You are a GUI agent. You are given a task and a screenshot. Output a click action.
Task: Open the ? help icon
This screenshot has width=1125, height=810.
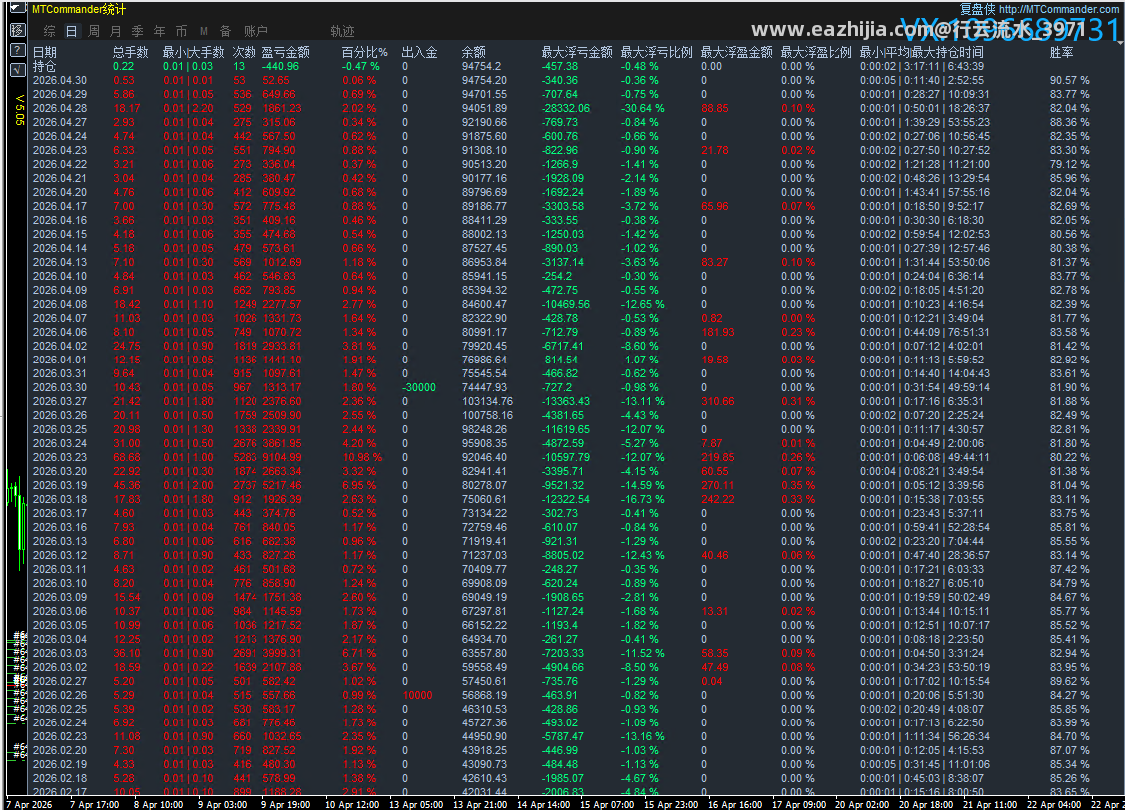coord(18,50)
